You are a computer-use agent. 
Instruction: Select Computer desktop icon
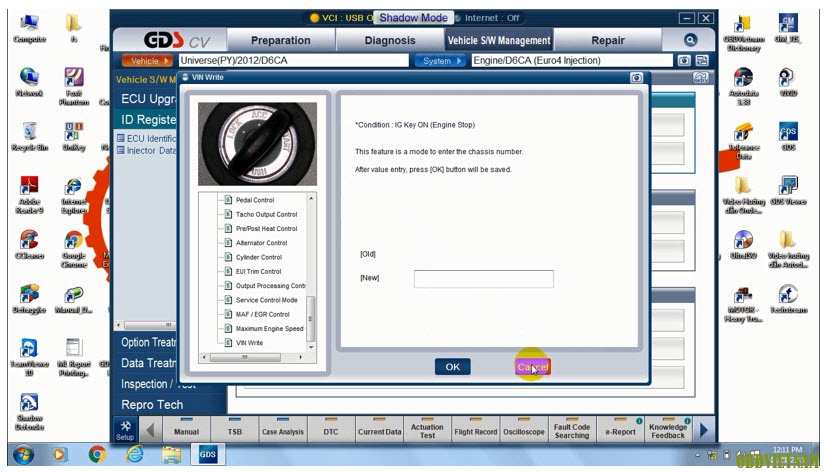click(30, 28)
